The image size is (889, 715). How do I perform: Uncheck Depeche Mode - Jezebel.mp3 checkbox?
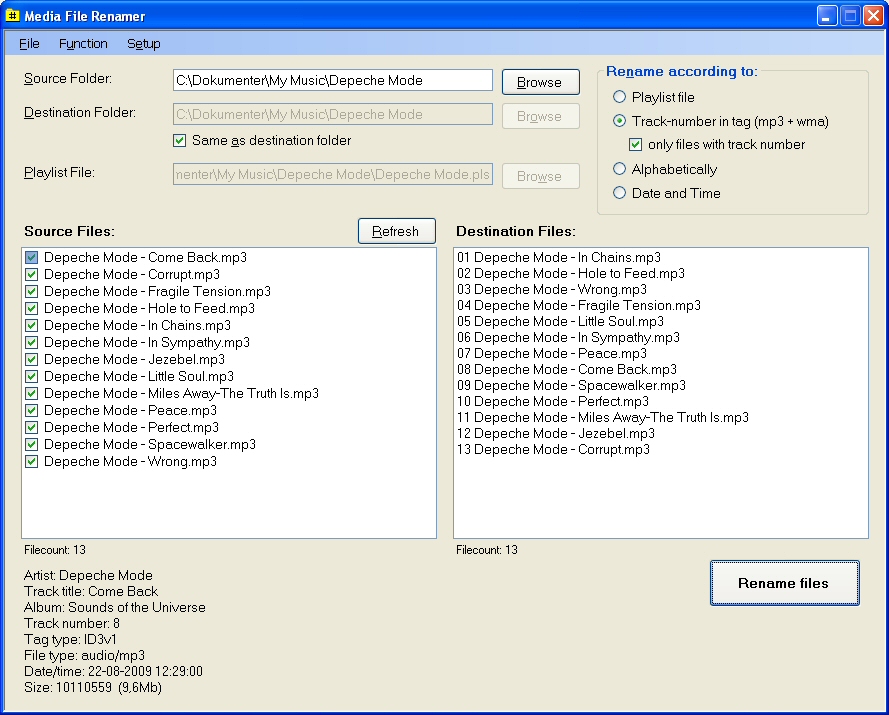[32, 359]
